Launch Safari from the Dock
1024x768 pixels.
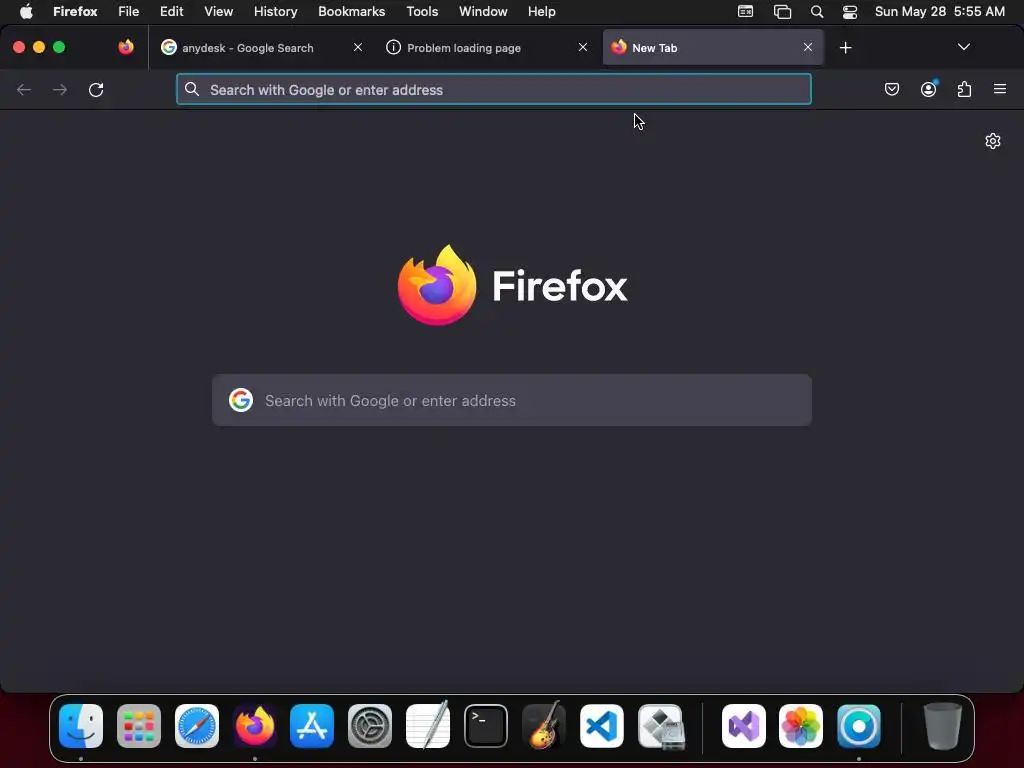tap(197, 726)
